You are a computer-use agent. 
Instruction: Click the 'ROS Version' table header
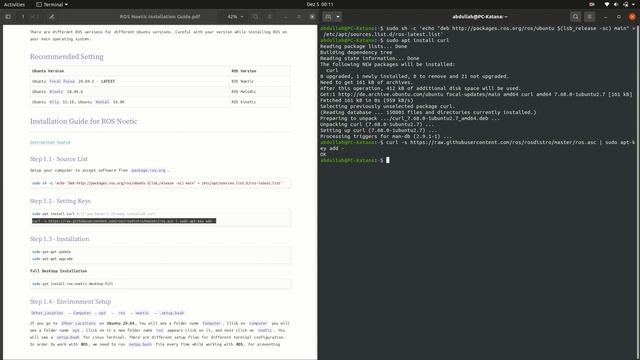click(244, 71)
